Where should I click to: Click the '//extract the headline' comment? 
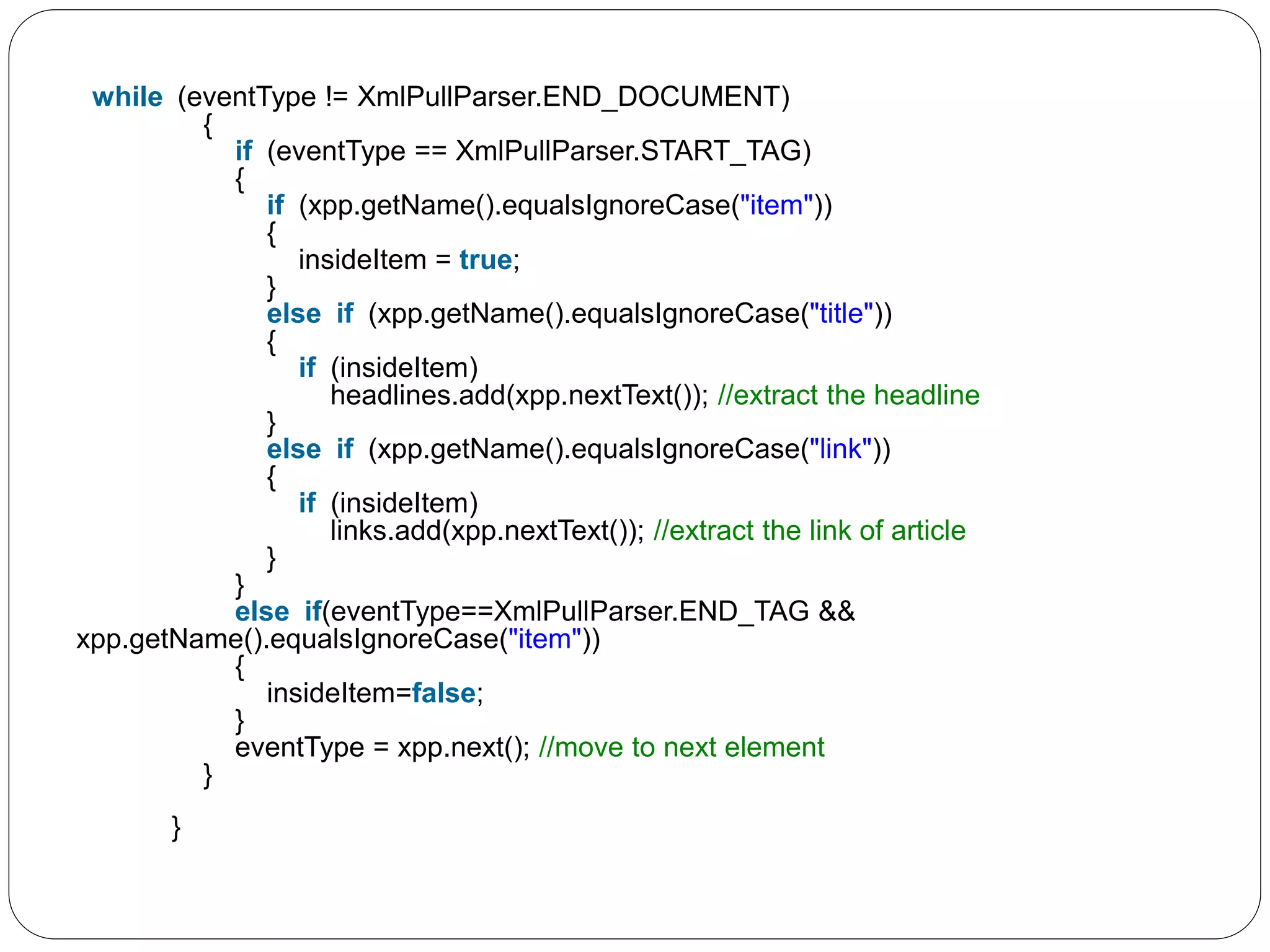coord(848,395)
